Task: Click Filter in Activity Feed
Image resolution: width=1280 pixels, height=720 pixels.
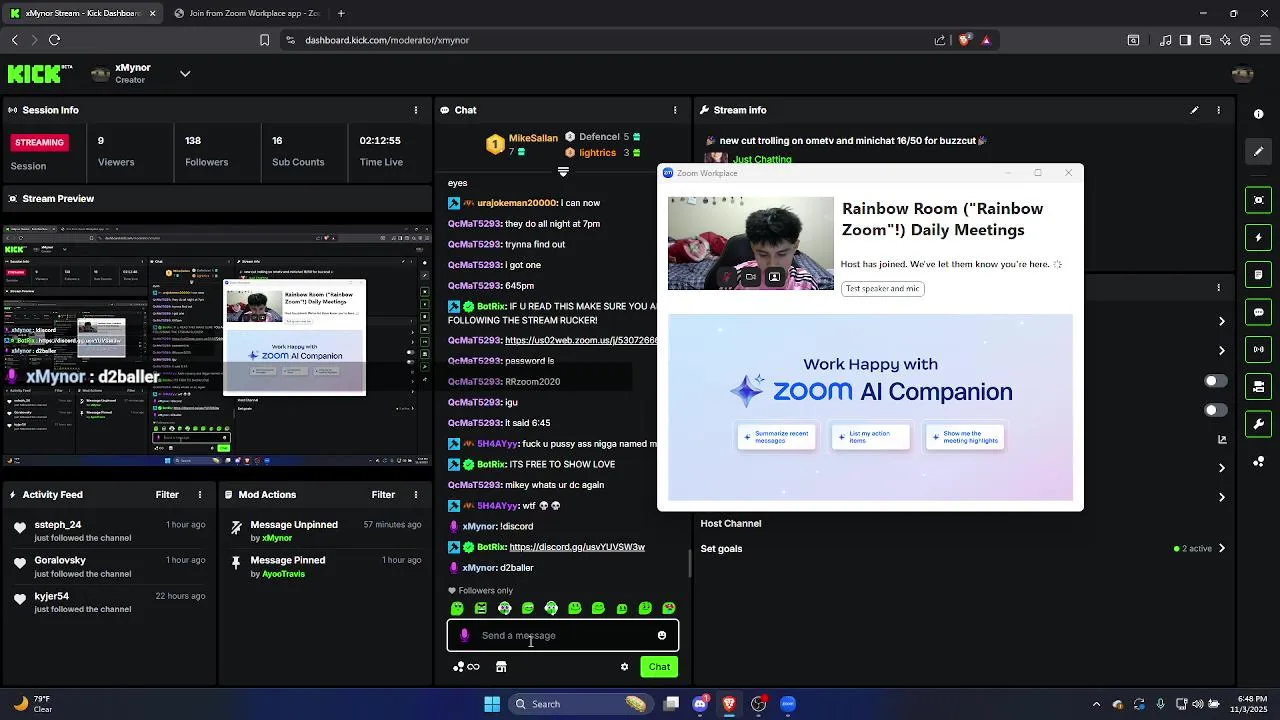Action: pyautogui.click(x=167, y=495)
